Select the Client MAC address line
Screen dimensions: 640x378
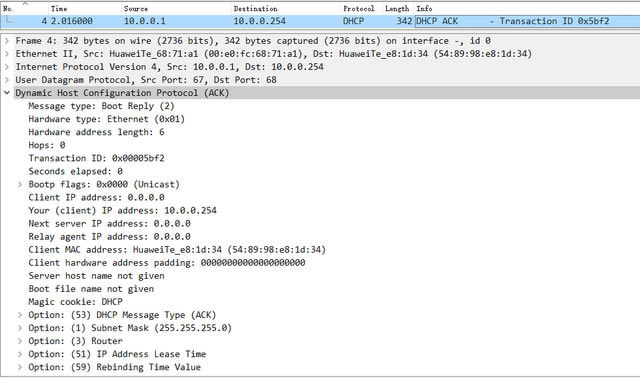pyautogui.click(x=177, y=250)
